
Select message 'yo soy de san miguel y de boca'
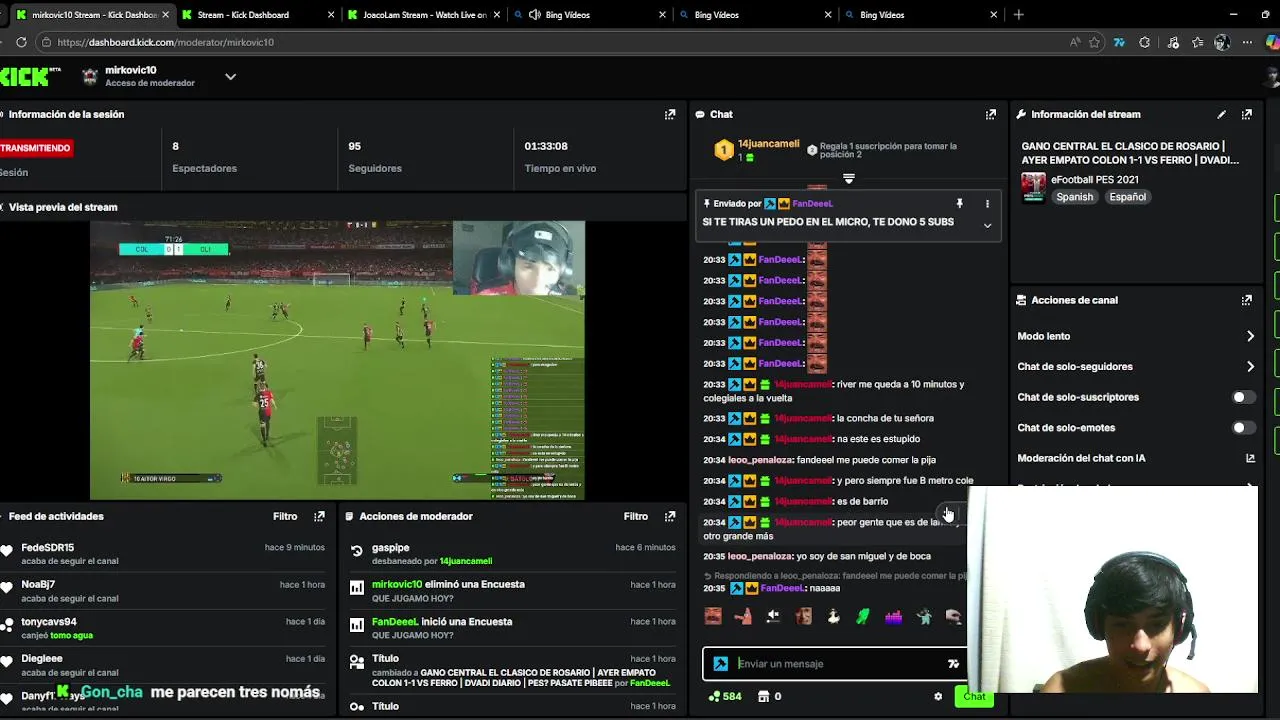[x=863, y=556]
